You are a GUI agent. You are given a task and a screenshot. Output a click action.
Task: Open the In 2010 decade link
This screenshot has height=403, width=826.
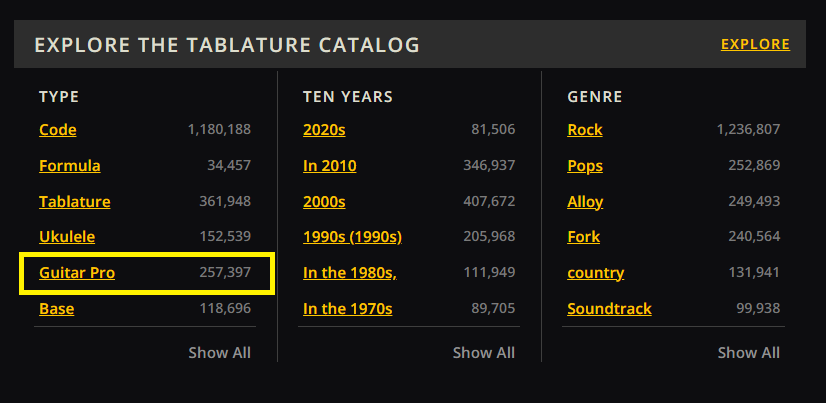point(330,166)
